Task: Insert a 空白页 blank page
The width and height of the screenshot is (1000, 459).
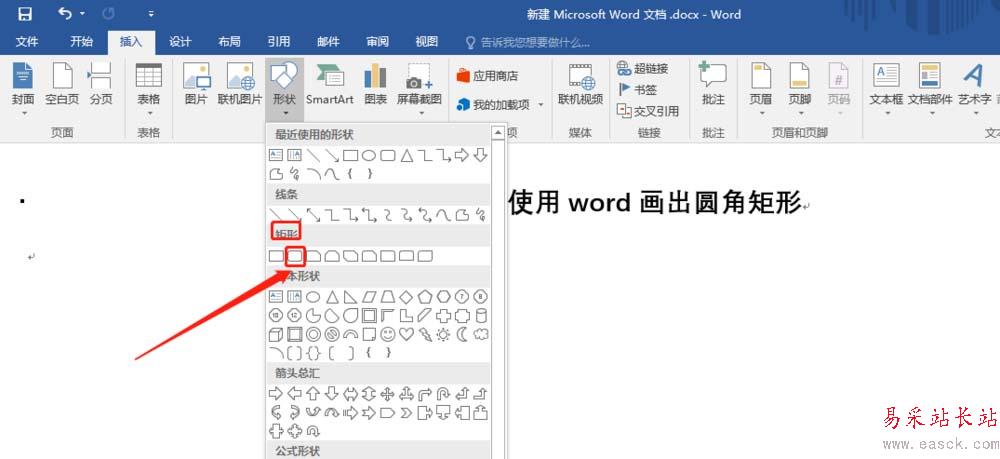Action: tap(62, 84)
